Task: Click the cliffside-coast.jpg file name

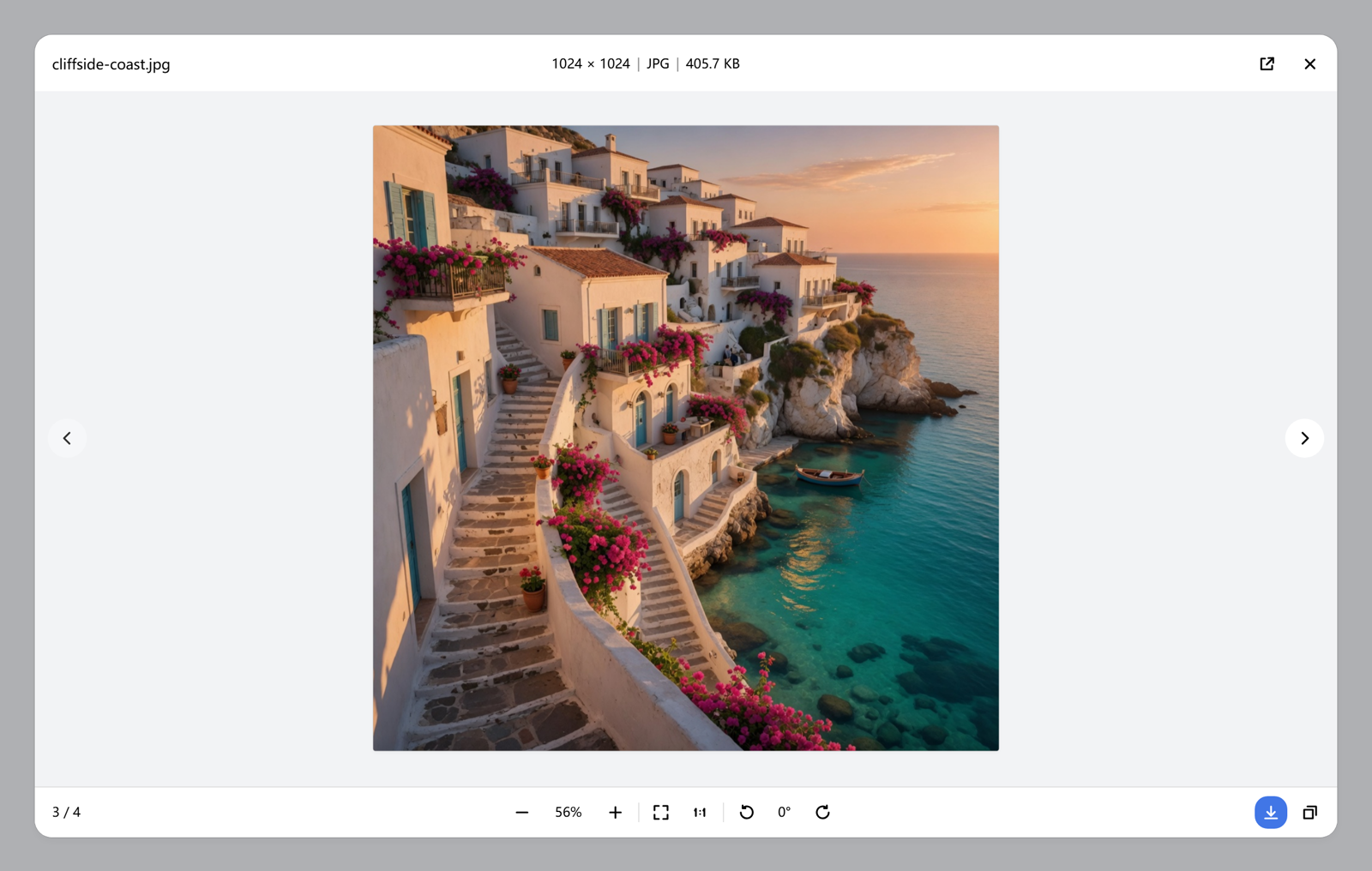Action: tap(111, 64)
